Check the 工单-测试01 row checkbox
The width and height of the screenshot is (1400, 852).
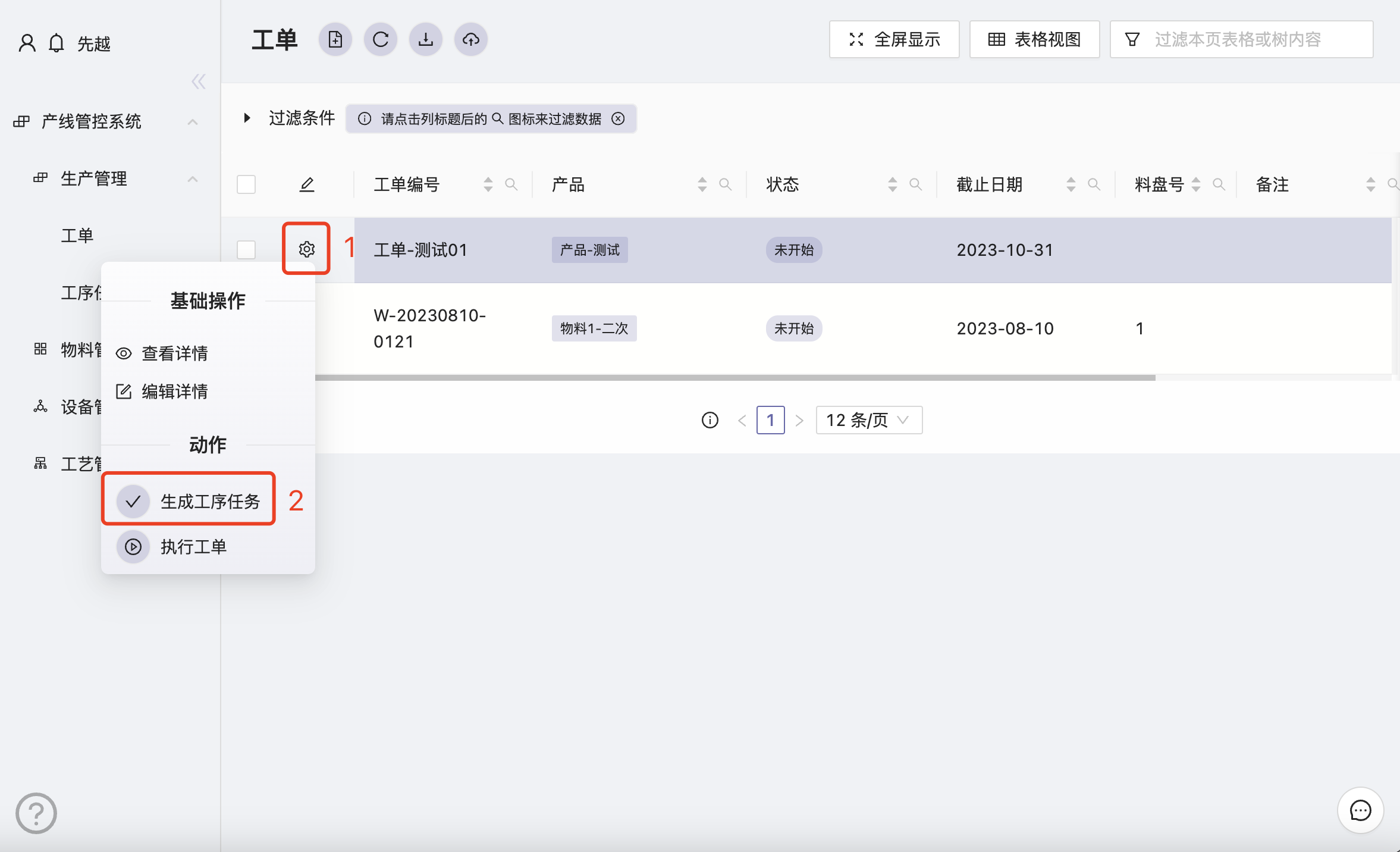pos(246,249)
